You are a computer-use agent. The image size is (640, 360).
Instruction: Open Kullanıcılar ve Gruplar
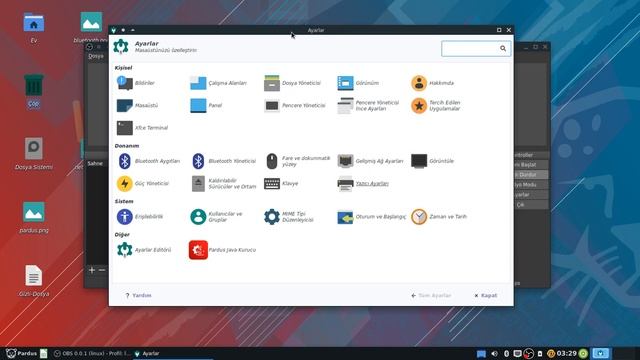coord(216,216)
